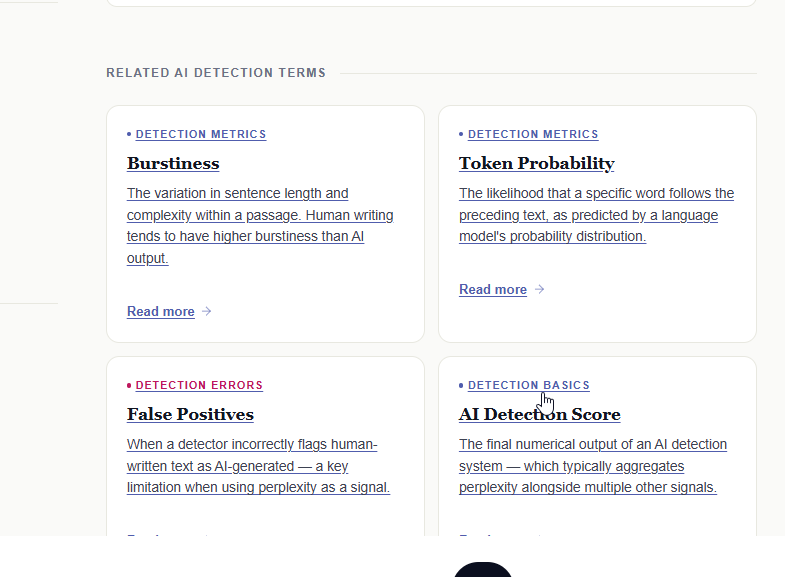Click the Related AI Detection Terms heading
The height and width of the screenshot is (577, 785).
tap(216, 73)
